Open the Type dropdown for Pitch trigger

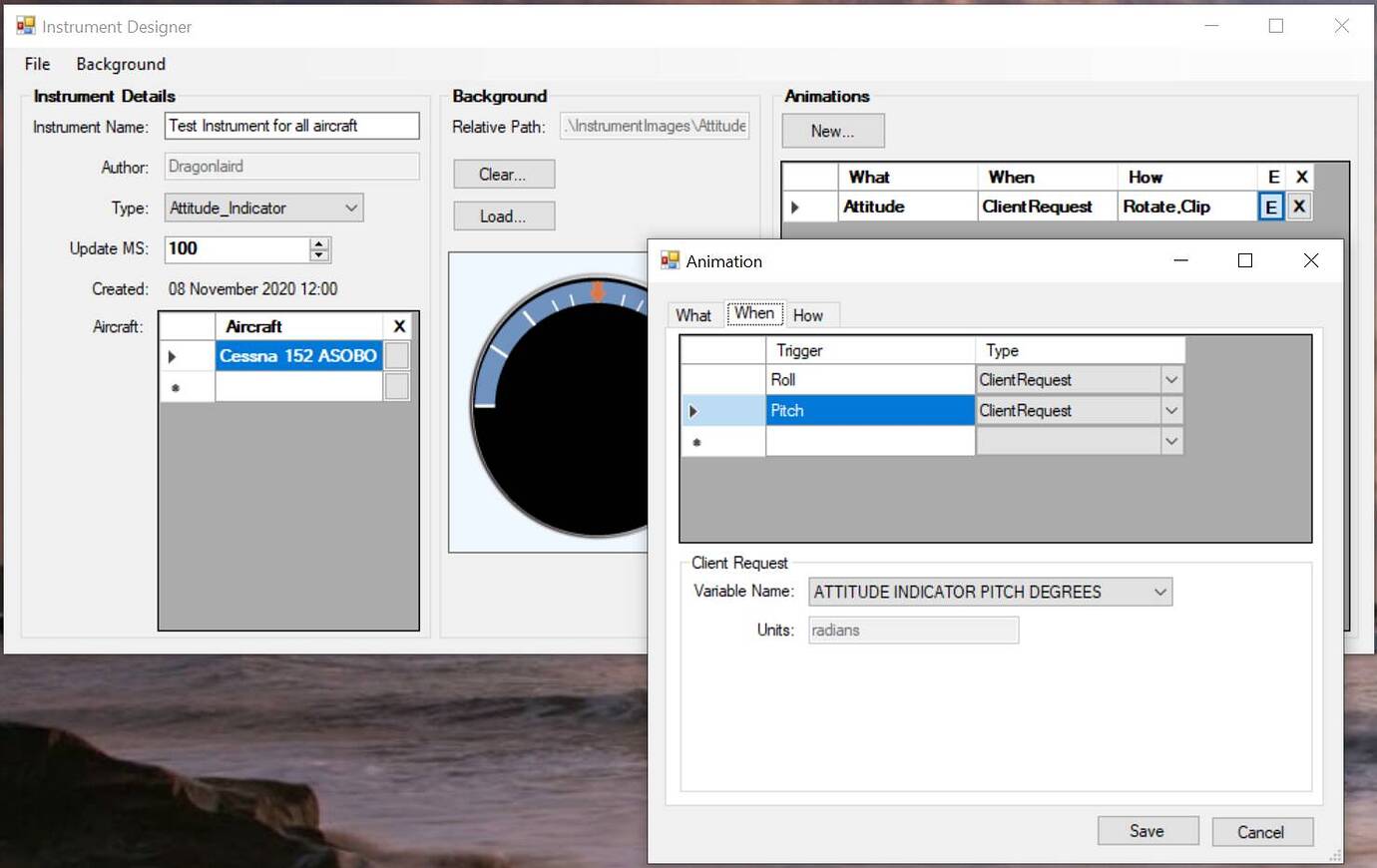click(1171, 411)
